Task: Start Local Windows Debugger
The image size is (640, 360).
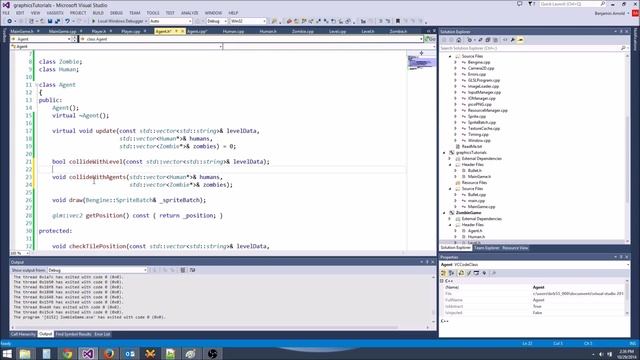Action: pos(119,21)
